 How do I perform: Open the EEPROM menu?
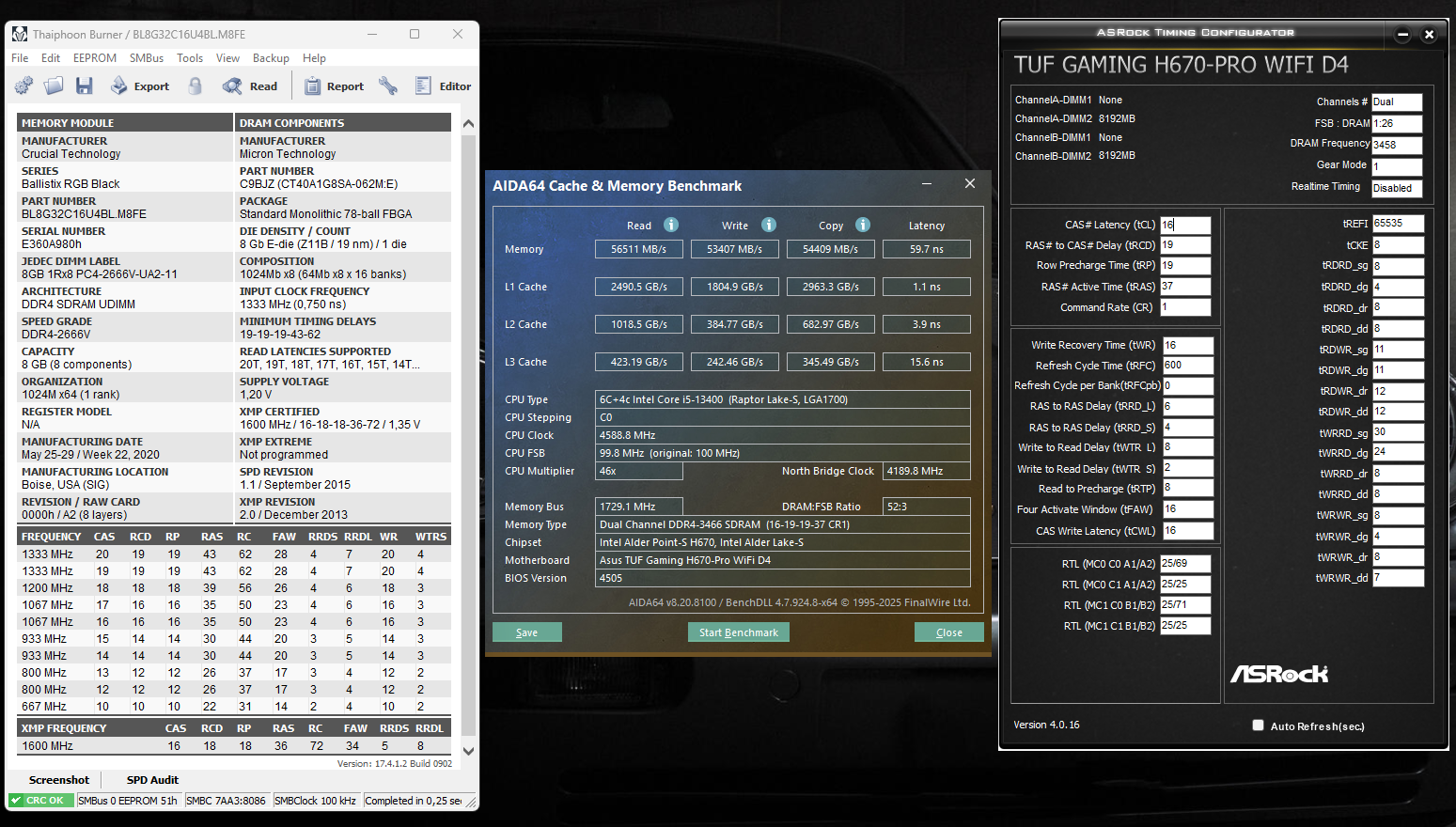pyautogui.click(x=95, y=58)
